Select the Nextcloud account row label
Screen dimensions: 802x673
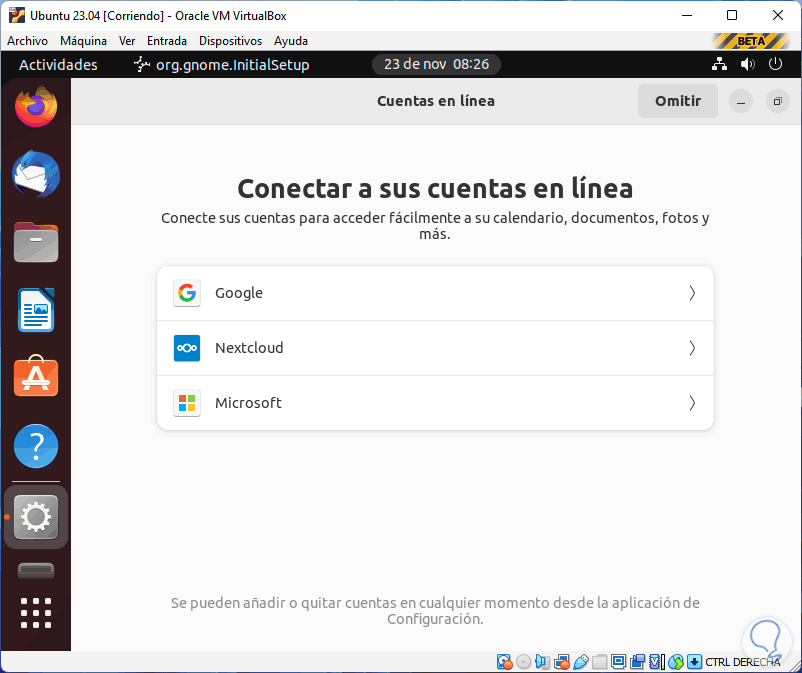pos(249,348)
